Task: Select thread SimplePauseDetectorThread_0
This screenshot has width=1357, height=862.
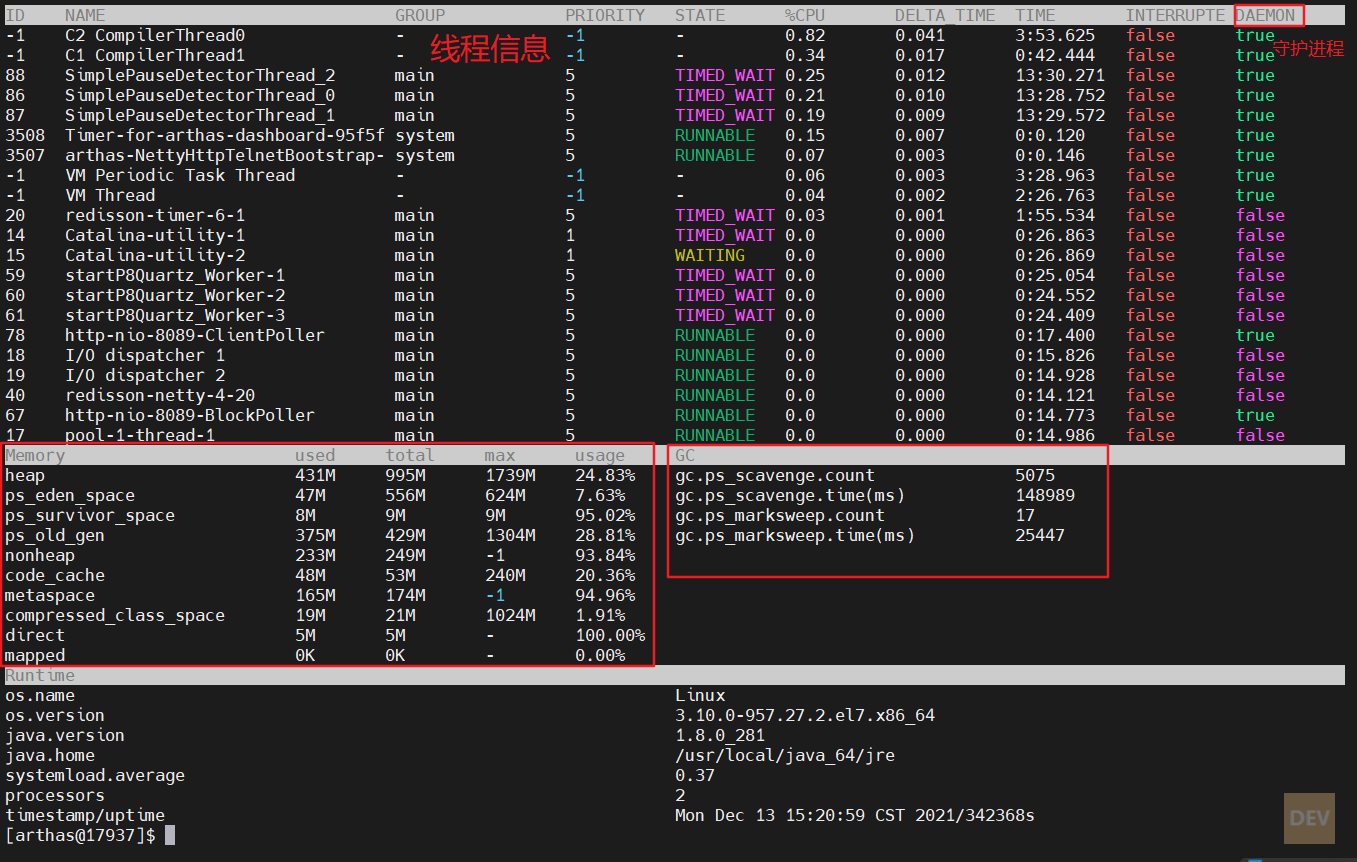Action: click(200, 95)
